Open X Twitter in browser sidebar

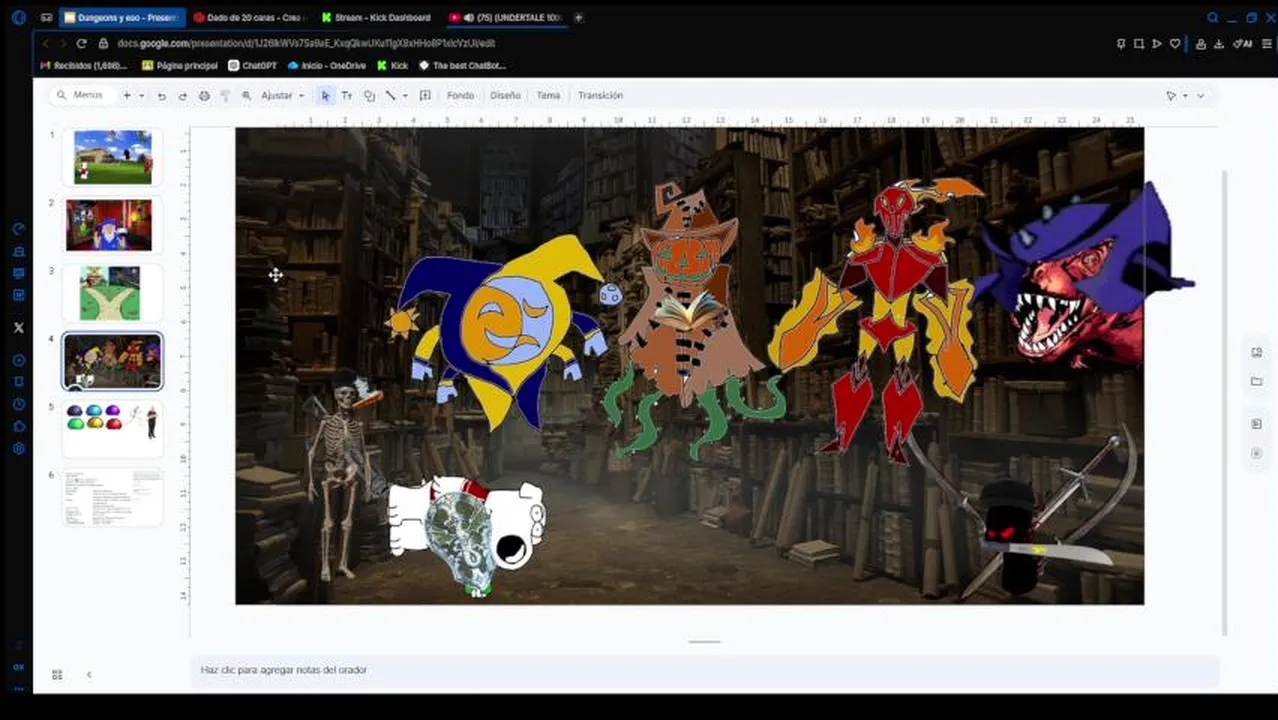pyautogui.click(x=18, y=327)
